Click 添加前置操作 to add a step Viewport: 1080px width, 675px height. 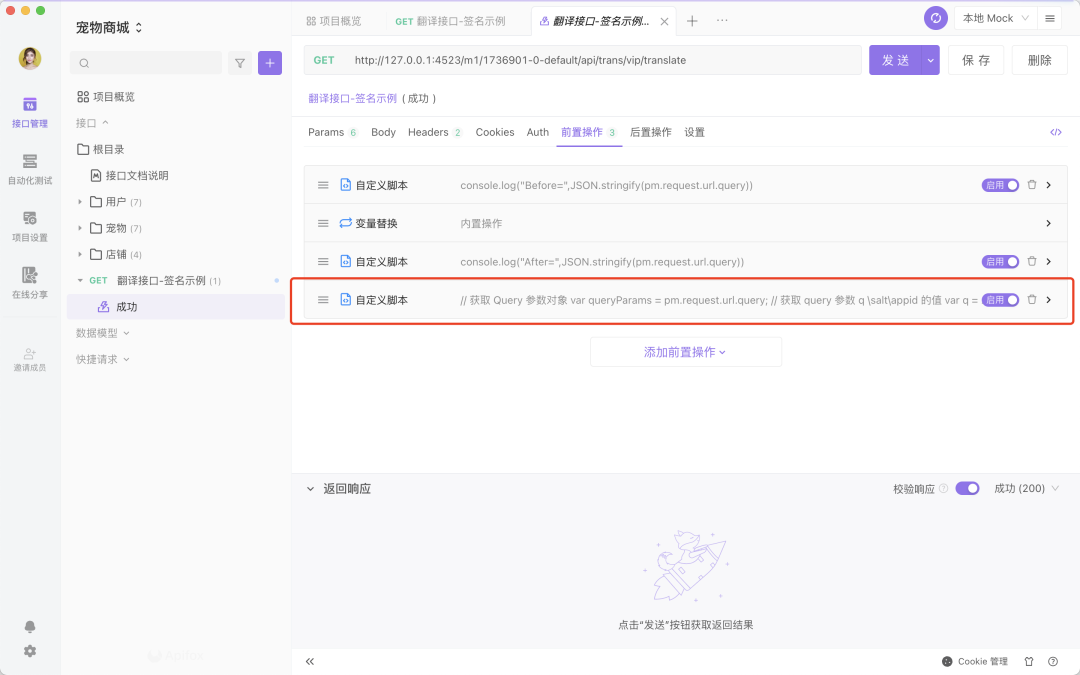[x=686, y=351]
